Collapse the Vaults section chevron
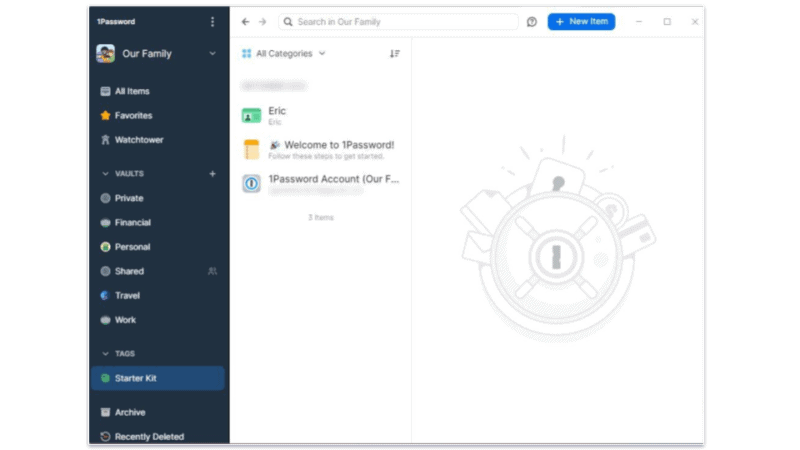The width and height of the screenshot is (800, 450). pos(105,174)
